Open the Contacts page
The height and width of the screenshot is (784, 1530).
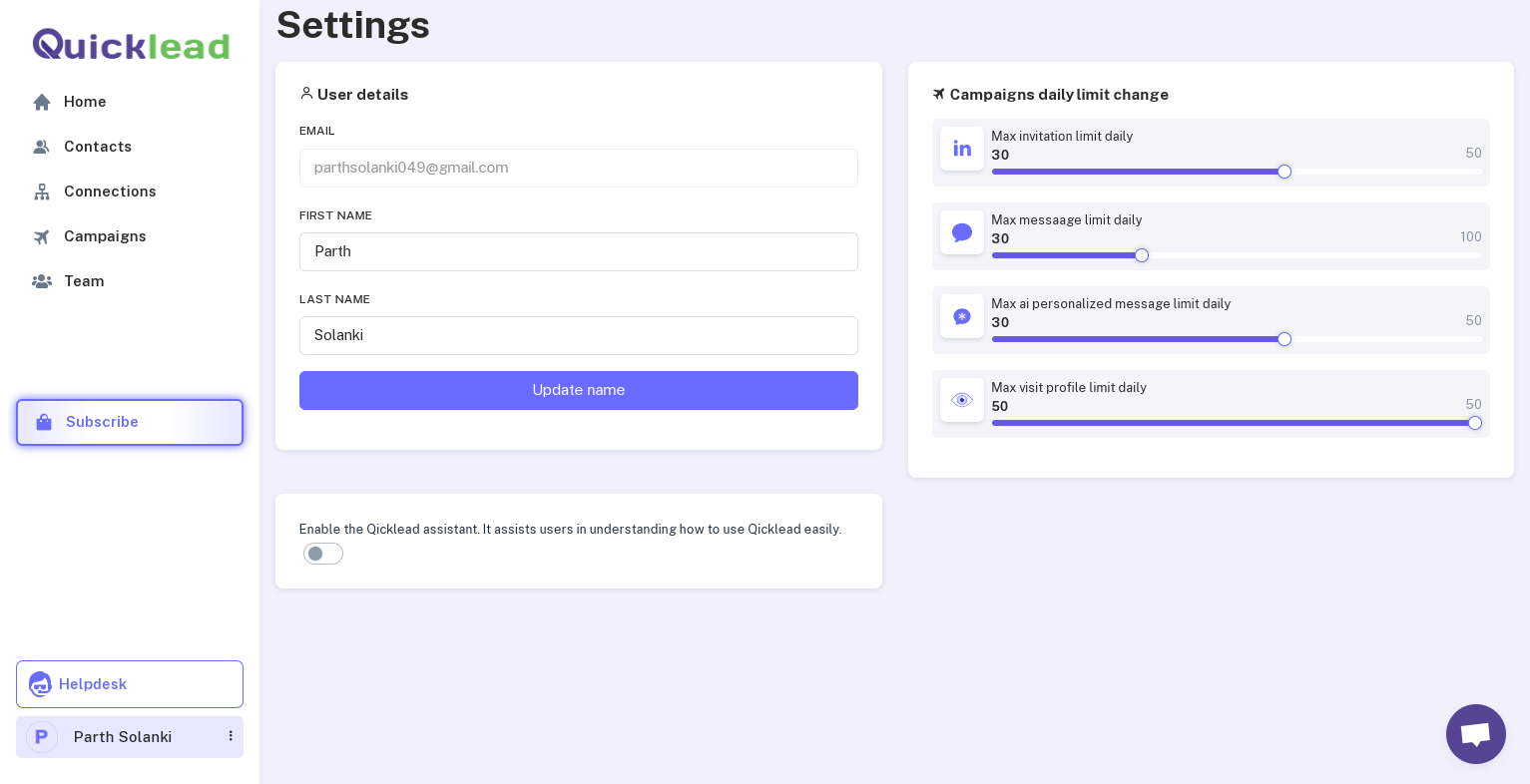[x=97, y=147]
